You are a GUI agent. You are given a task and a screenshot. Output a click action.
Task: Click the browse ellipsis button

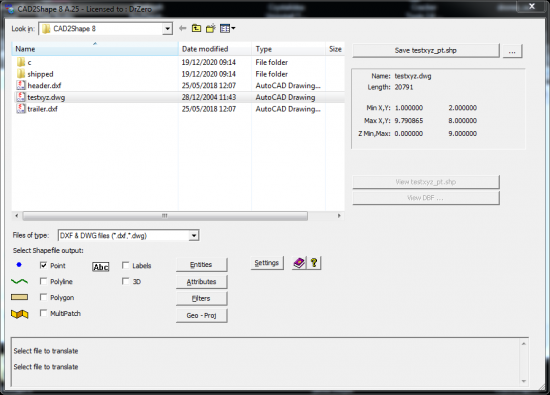(x=512, y=51)
